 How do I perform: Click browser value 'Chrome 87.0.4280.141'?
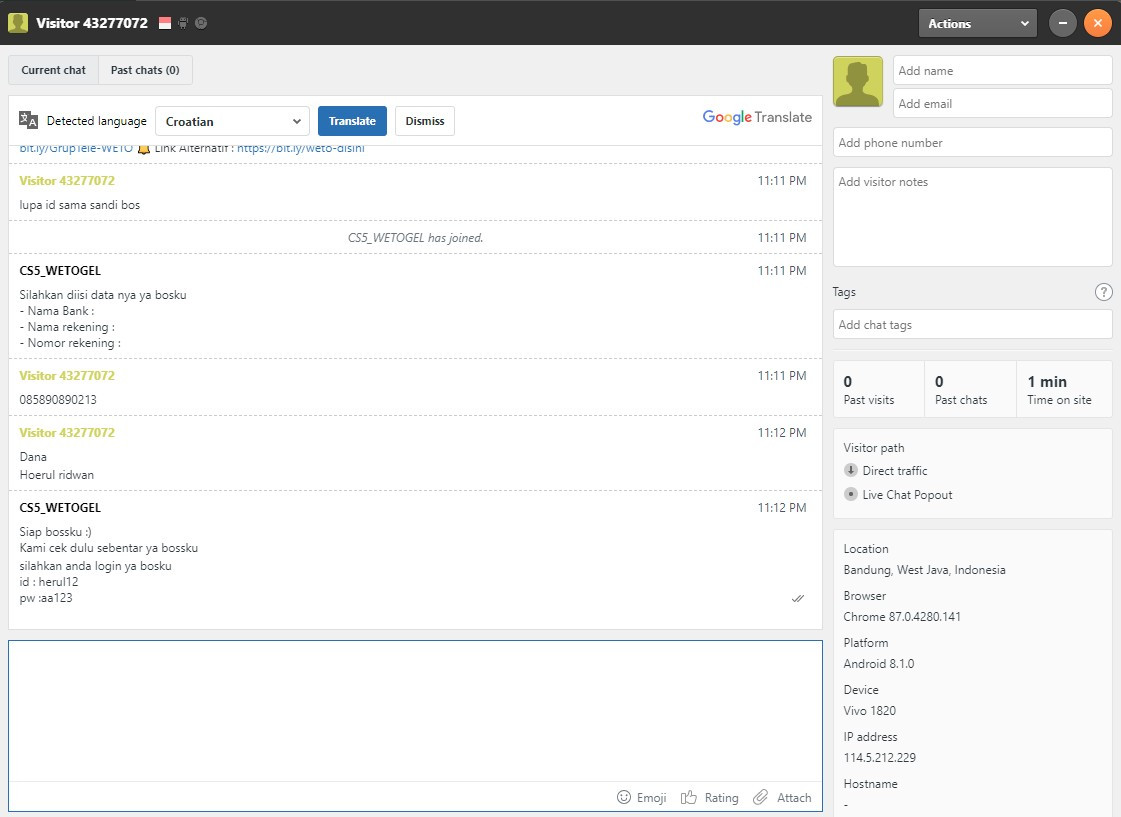[902, 616]
